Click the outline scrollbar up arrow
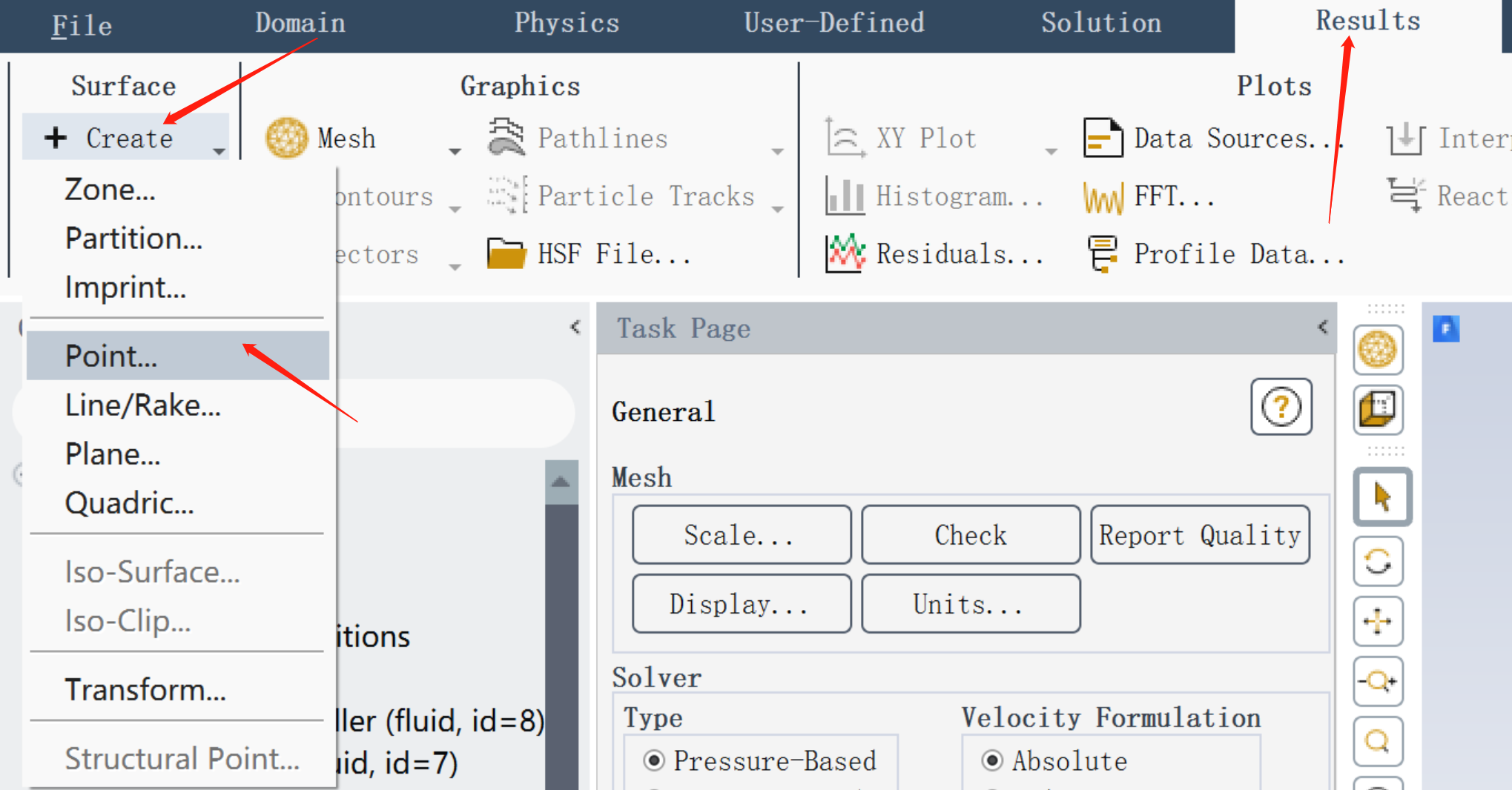 pyautogui.click(x=561, y=482)
